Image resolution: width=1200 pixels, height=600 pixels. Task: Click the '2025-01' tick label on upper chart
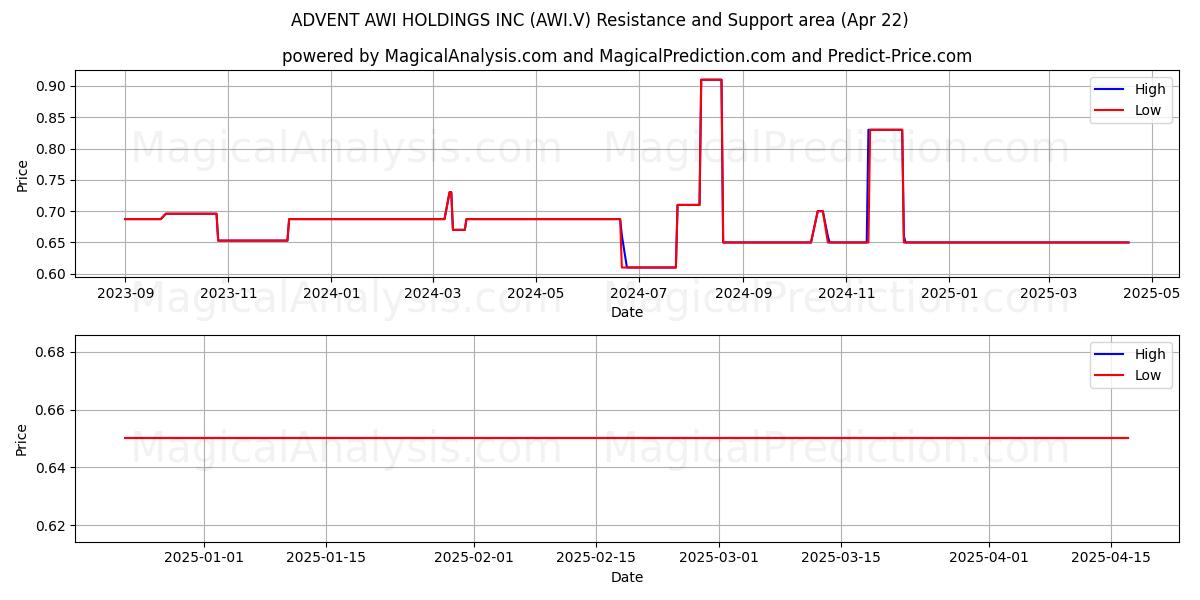[949, 293]
